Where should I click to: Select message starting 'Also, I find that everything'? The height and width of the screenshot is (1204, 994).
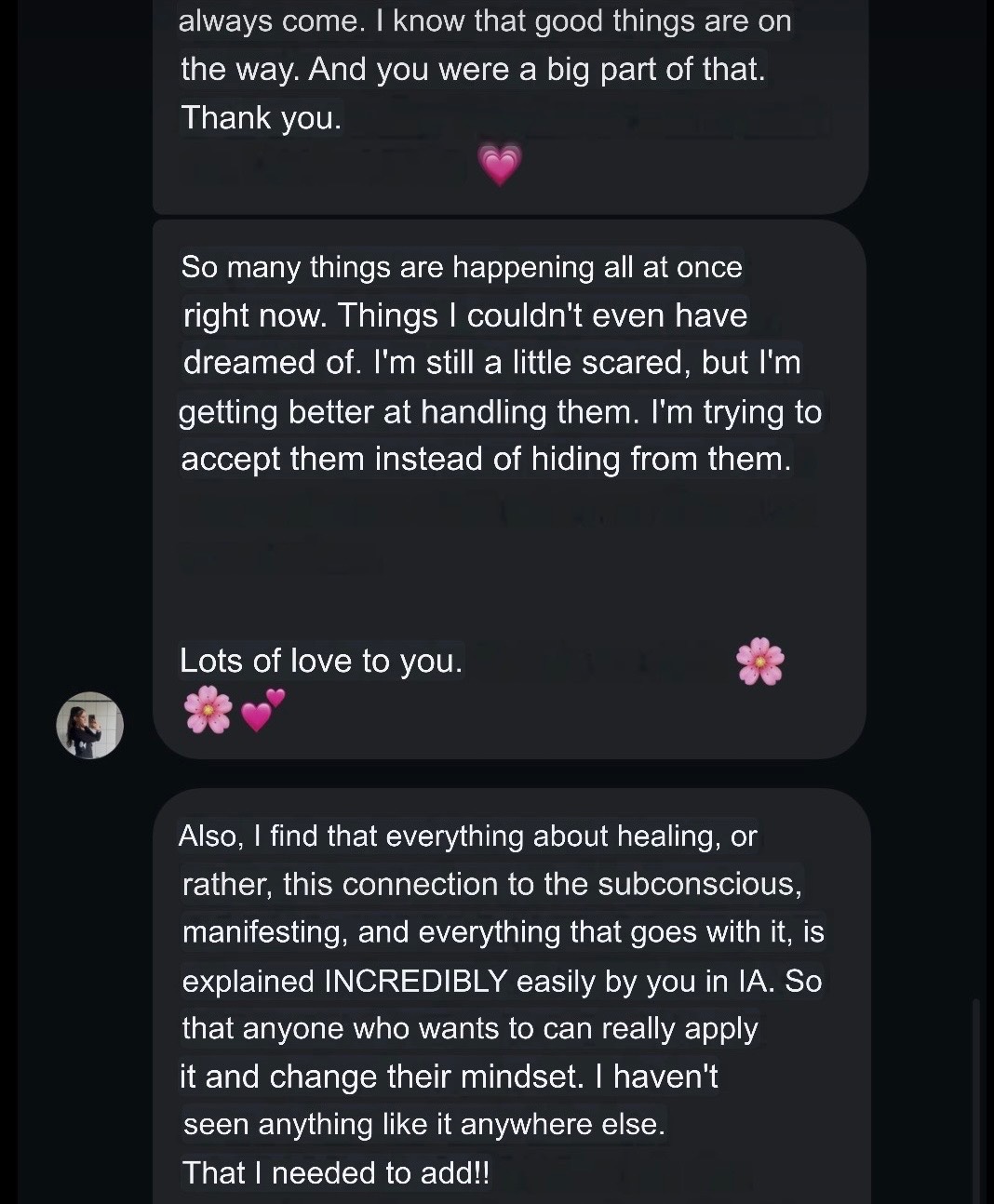click(x=503, y=1004)
